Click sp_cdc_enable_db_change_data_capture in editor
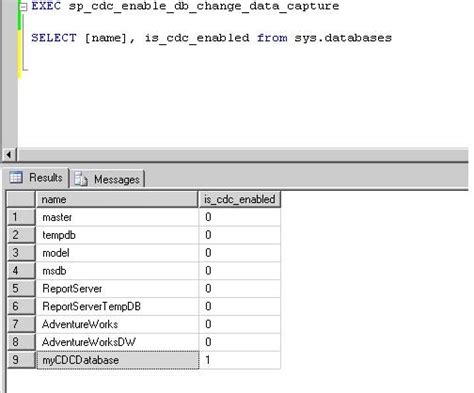The width and height of the screenshot is (474, 393). click(204, 7)
